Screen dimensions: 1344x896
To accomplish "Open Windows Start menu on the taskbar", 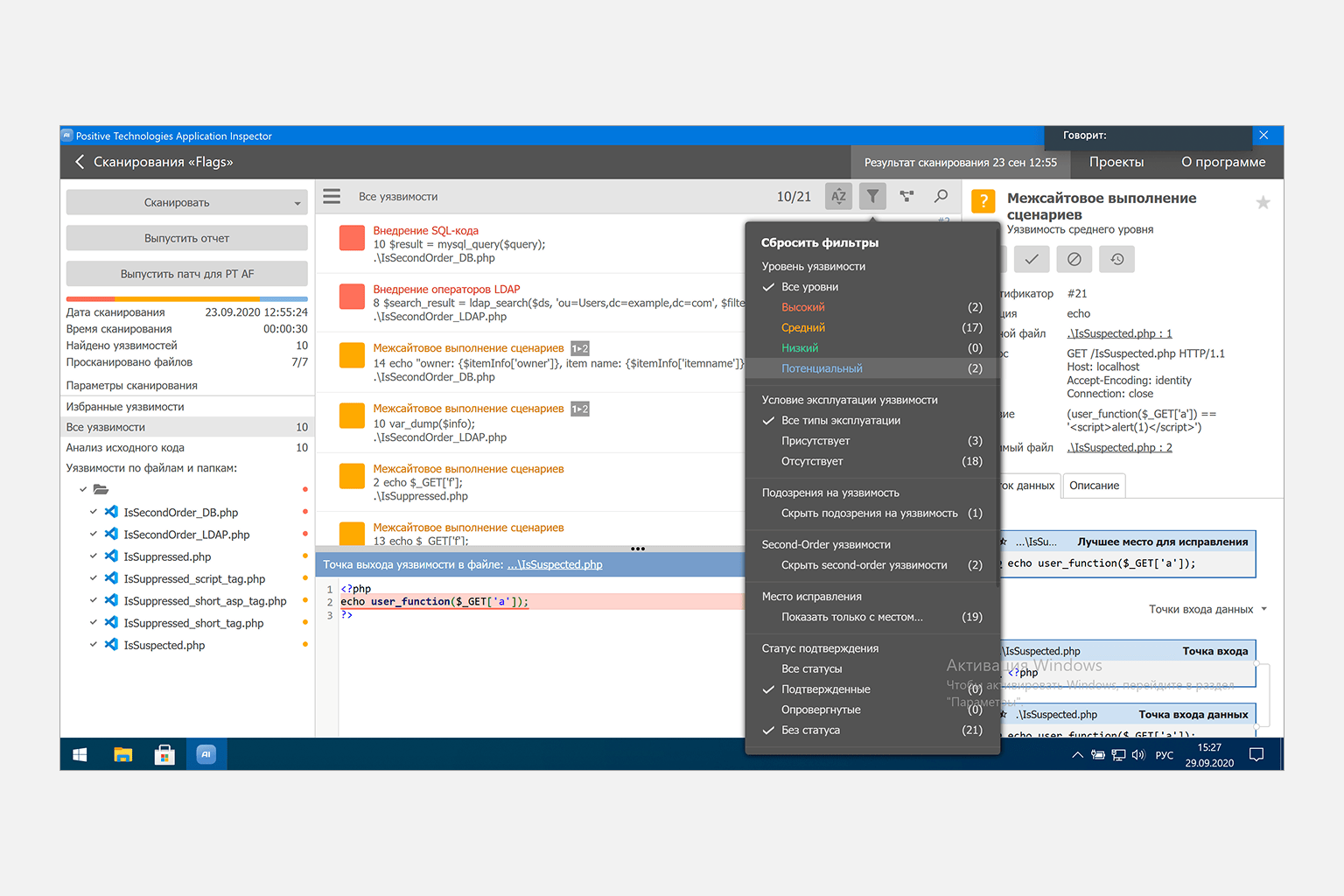I will pos(80,754).
